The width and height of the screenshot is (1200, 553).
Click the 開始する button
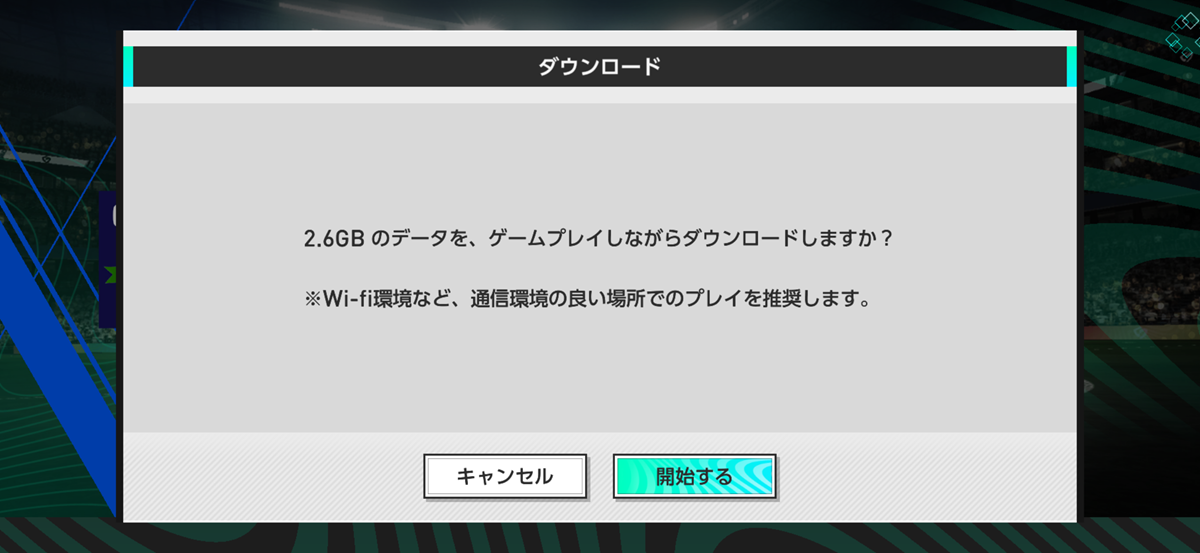point(695,477)
